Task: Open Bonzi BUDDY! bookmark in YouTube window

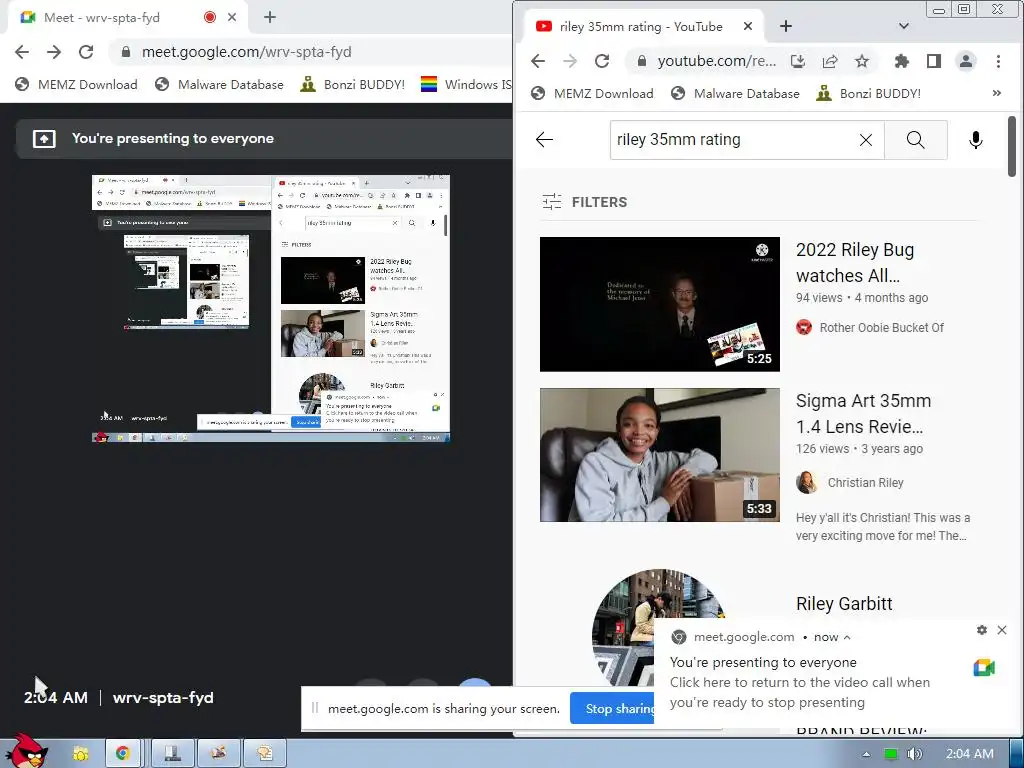Action: 869,93
